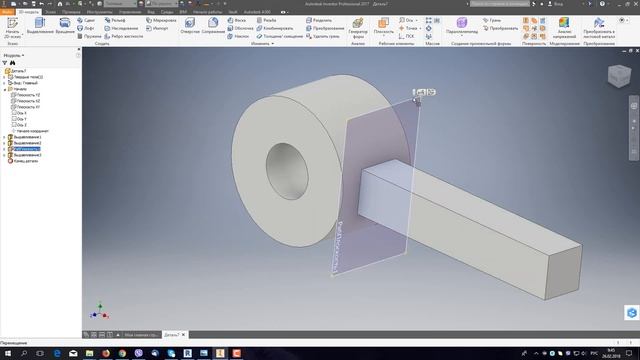
Task: Select Плоскость YZ in browser tree
Action: point(25,95)
